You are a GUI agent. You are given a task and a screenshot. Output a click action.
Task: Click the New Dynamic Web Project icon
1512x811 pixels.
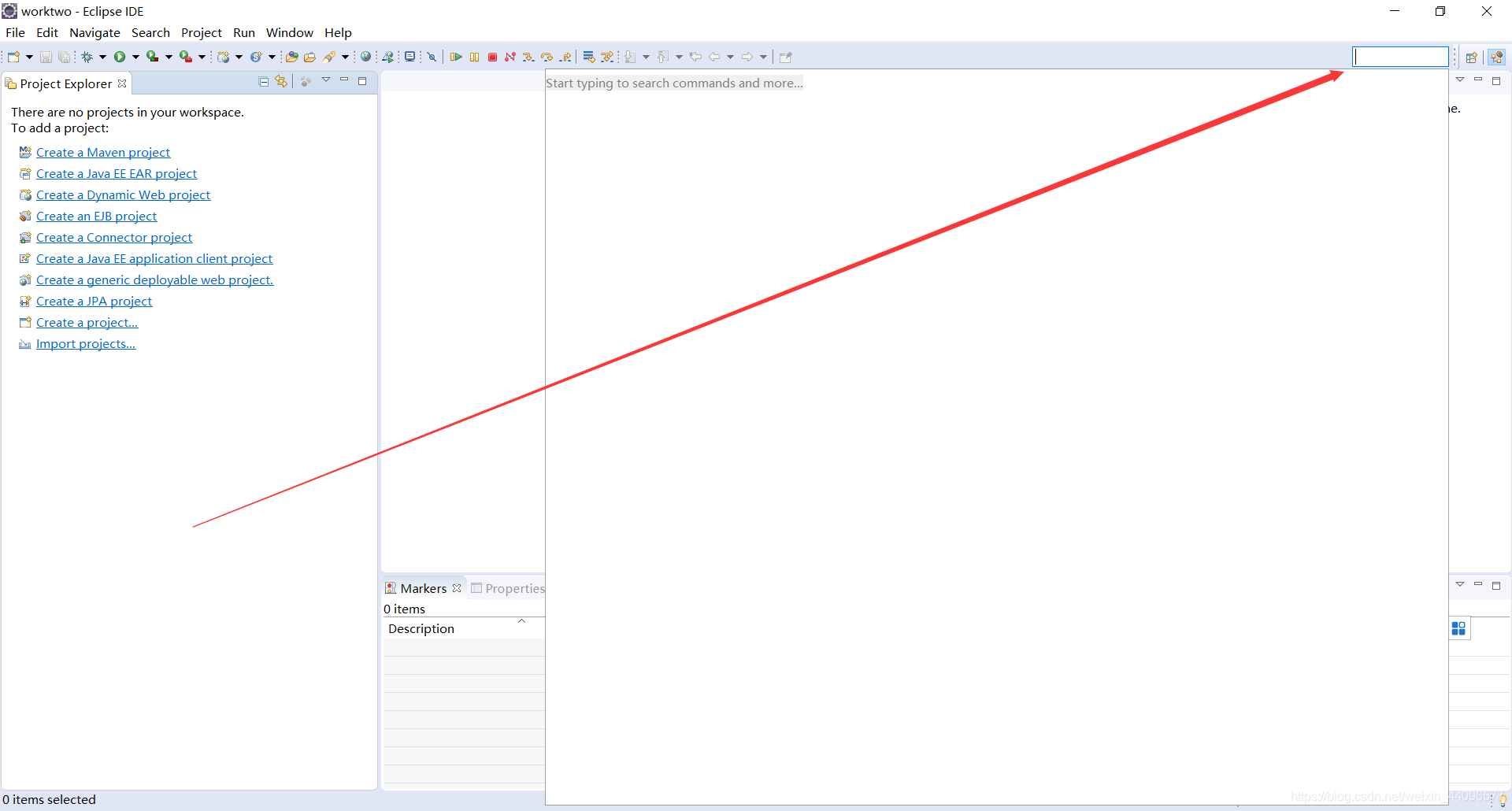[224, 57]
